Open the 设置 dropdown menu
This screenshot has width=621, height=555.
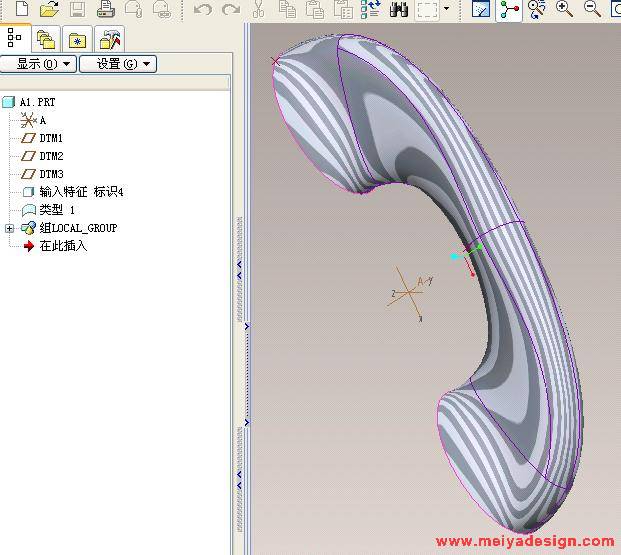117,64
